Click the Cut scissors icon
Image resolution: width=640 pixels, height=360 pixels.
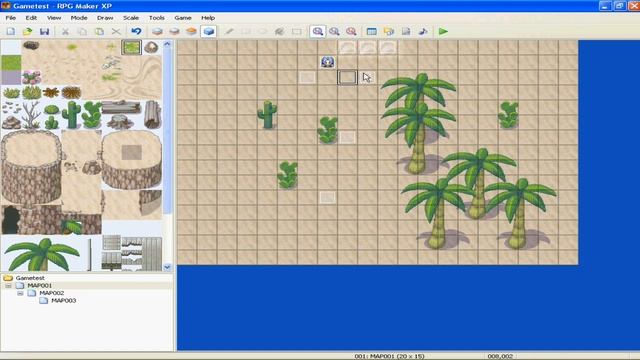[x=65, y=31]
